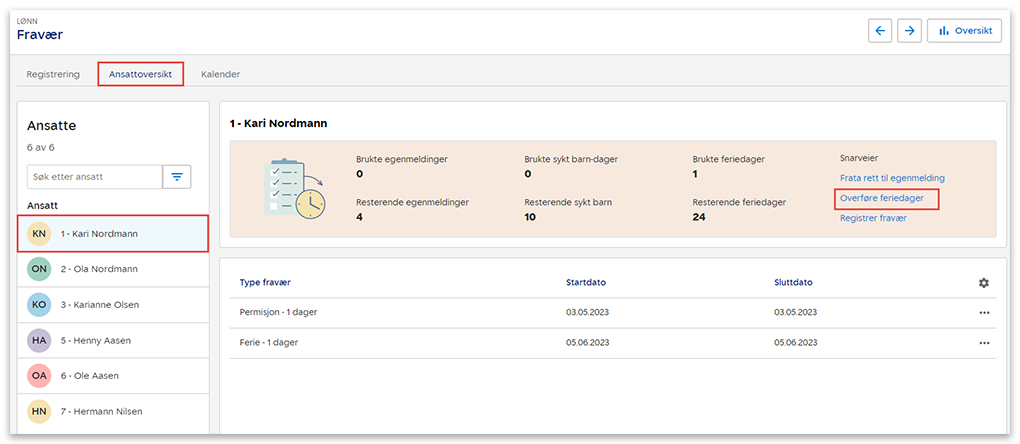Click the Søk etter ansatt field

94,177
